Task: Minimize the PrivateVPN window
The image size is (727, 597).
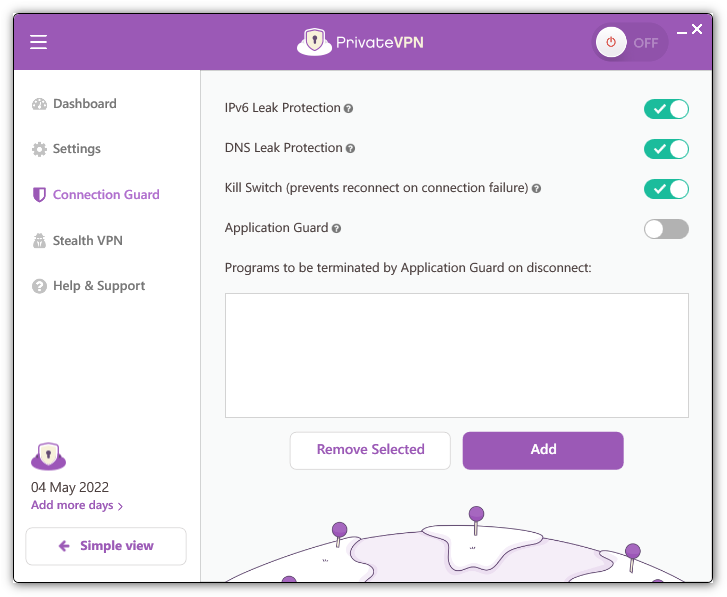Action: coord(682,32)
